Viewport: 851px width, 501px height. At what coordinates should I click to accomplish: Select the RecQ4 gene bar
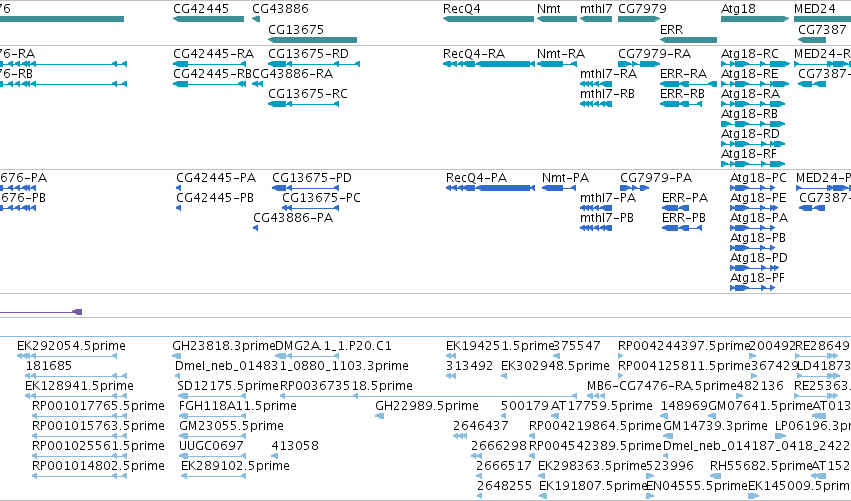(x=488, y=19)
